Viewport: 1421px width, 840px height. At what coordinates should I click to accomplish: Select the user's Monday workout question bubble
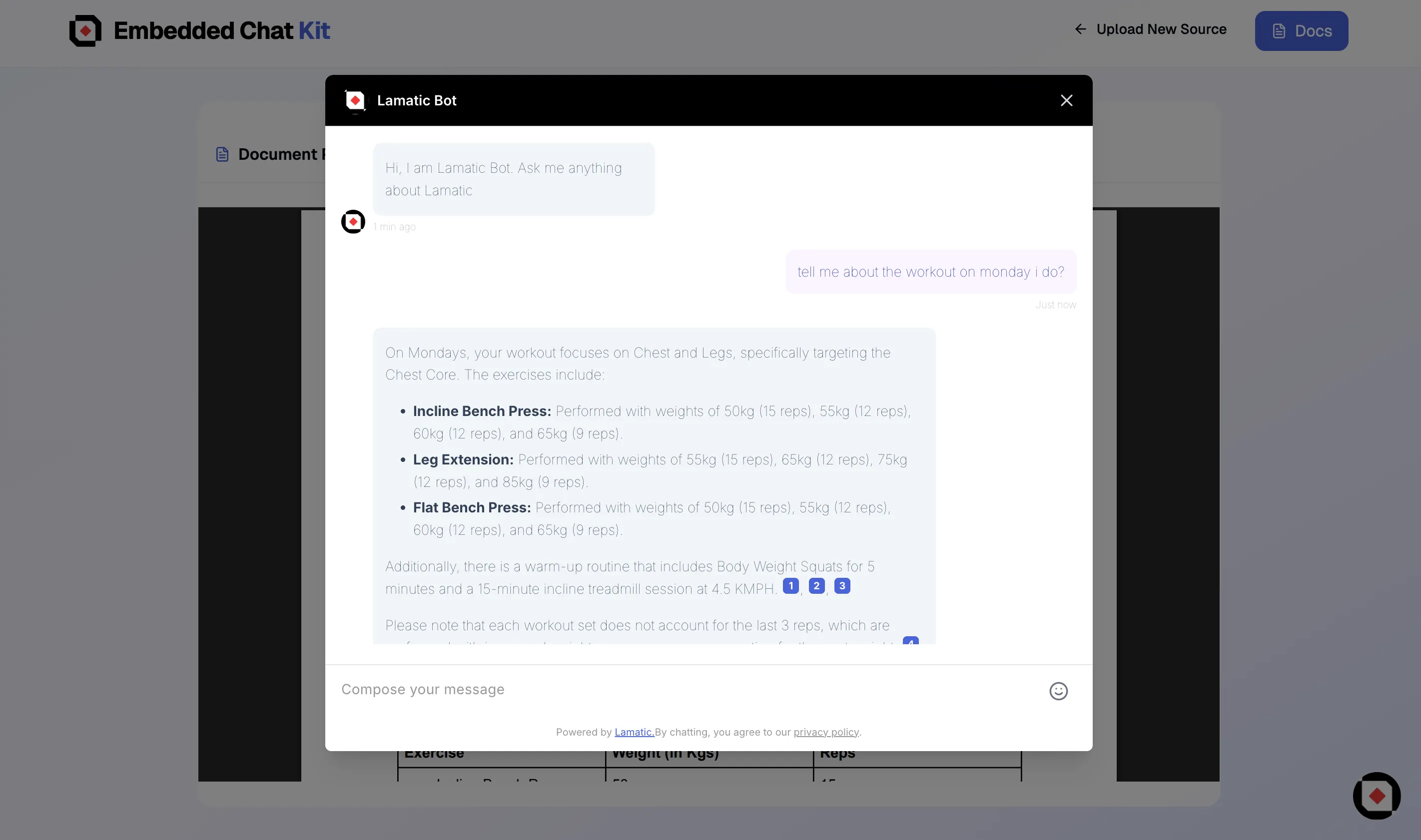tap(931, 272)
